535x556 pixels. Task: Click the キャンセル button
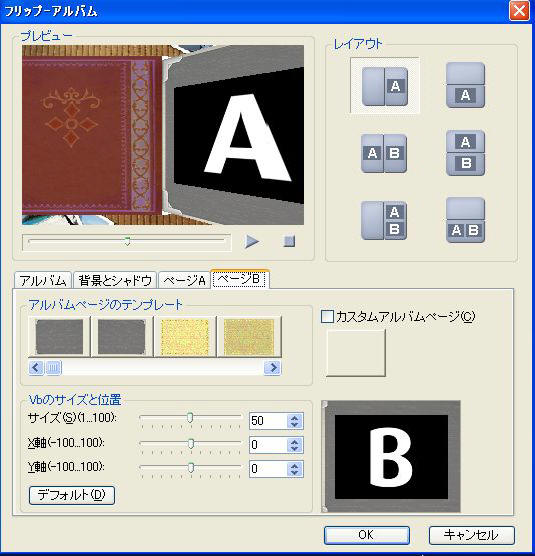click(472, 535)
